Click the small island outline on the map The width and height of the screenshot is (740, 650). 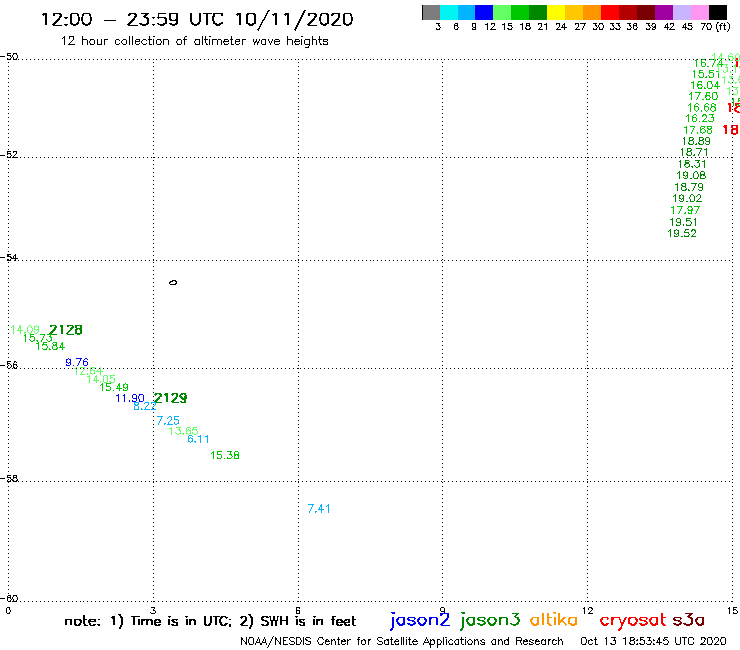173,282
